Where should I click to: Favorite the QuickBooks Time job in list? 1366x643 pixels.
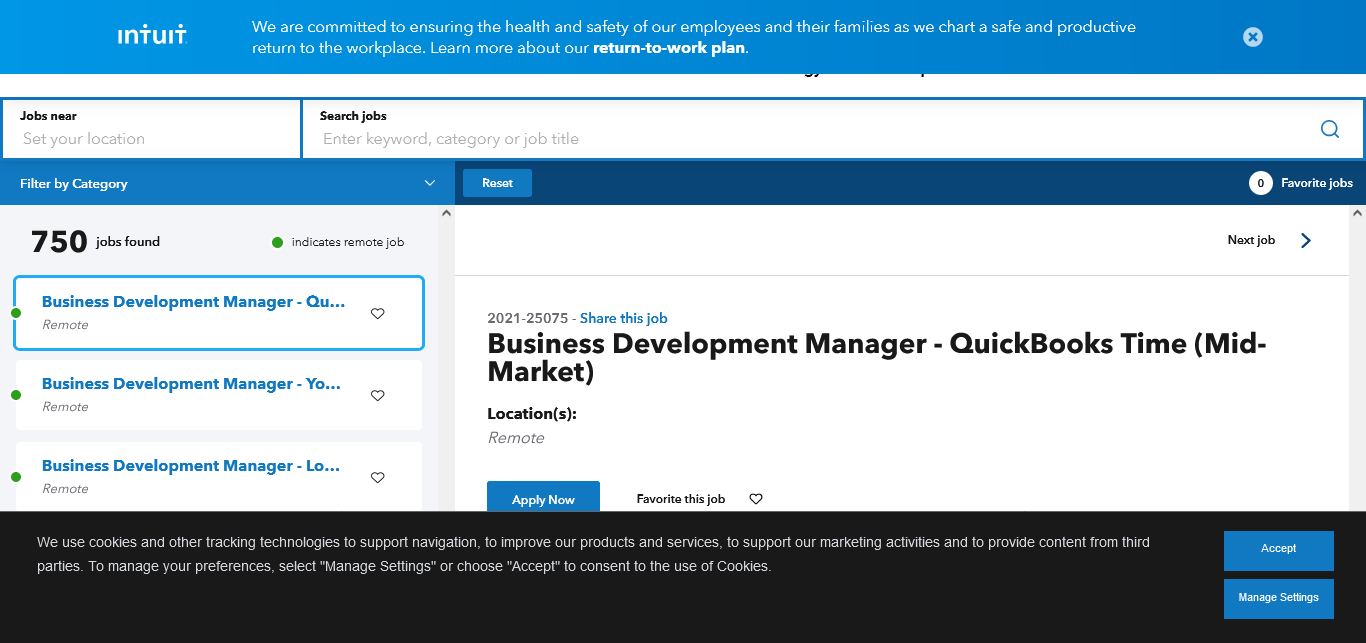[x=377, y=313]
